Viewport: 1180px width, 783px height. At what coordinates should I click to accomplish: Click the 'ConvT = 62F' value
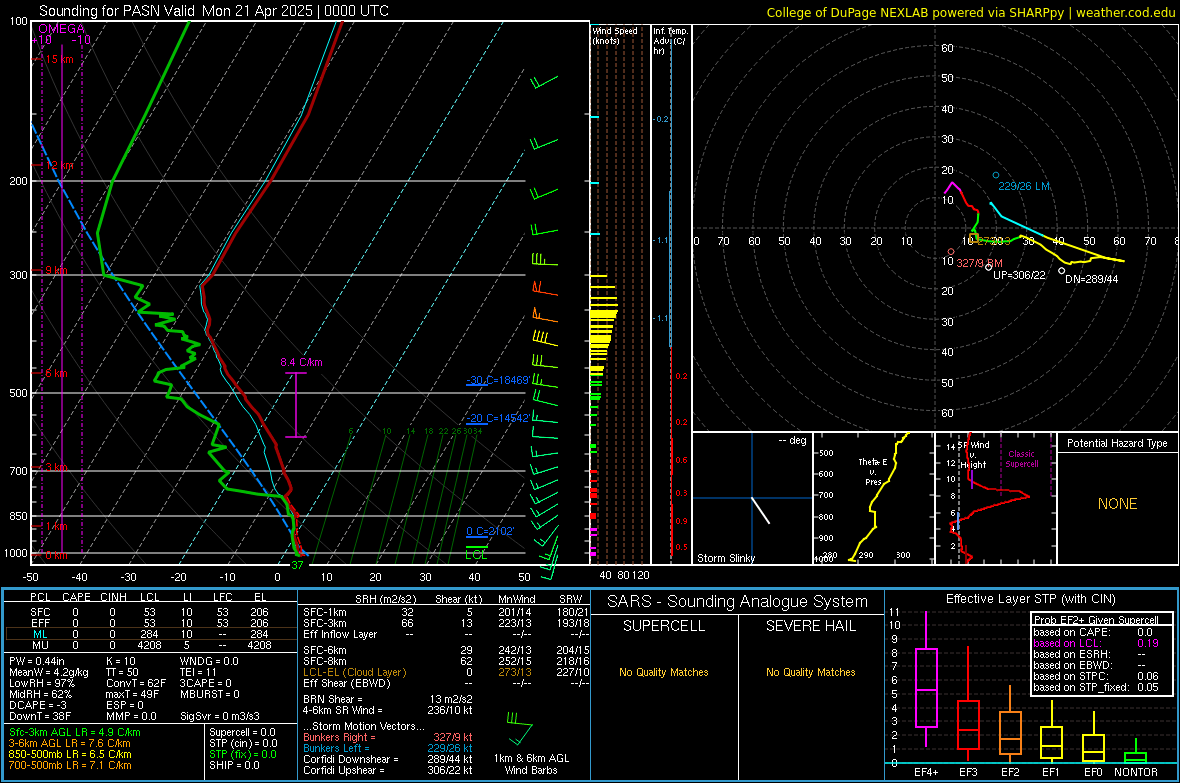[135, 683]
